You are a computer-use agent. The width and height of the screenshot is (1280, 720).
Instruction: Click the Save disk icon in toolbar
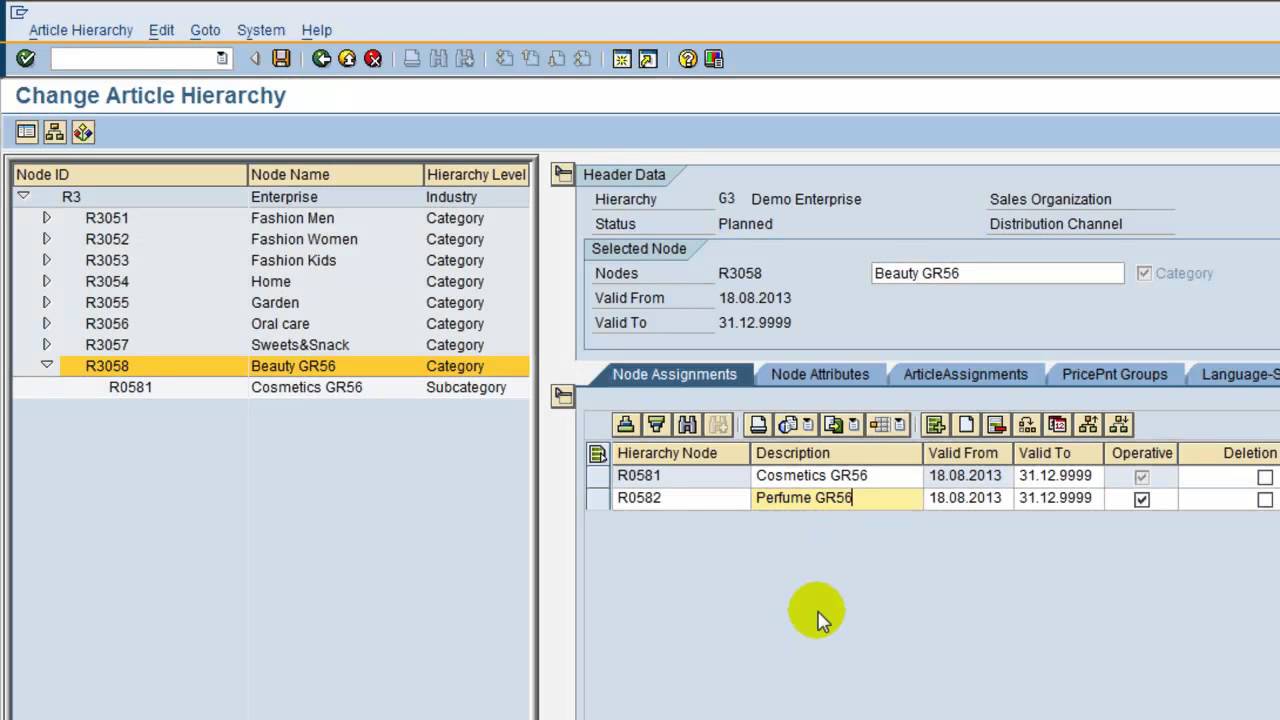pos(281,59)
